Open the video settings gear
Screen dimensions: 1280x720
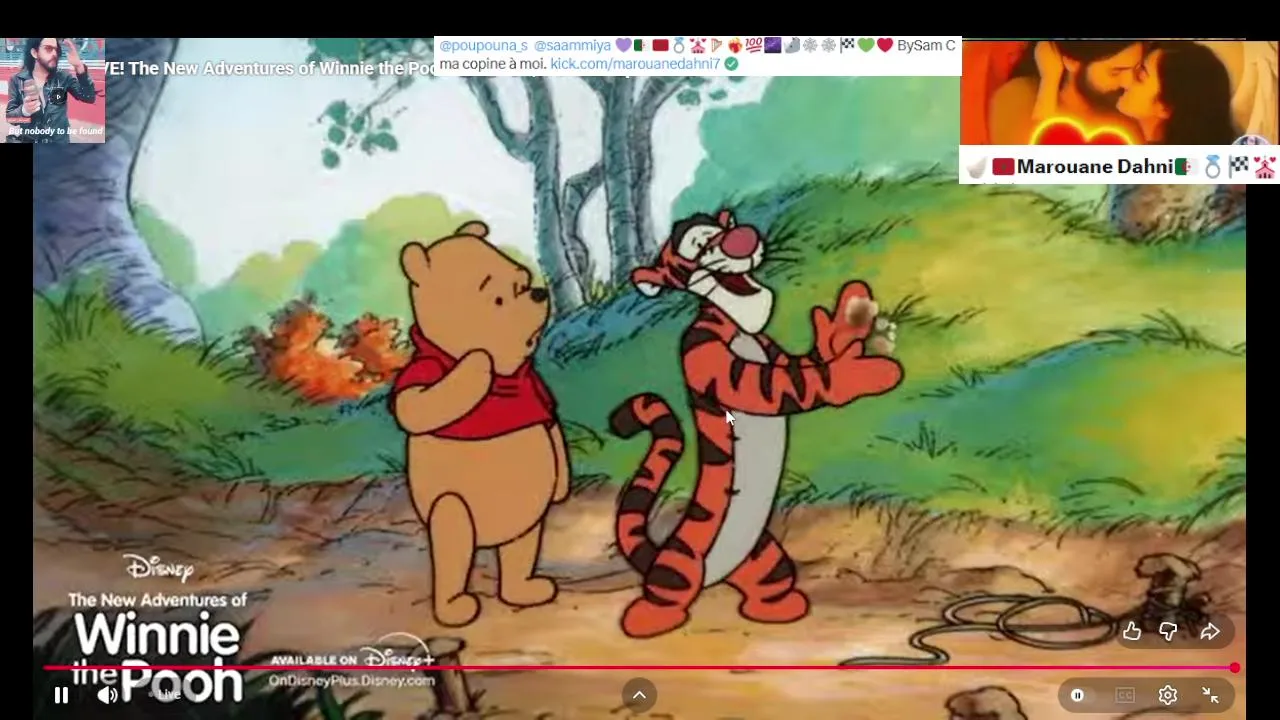click(1168, 695)
